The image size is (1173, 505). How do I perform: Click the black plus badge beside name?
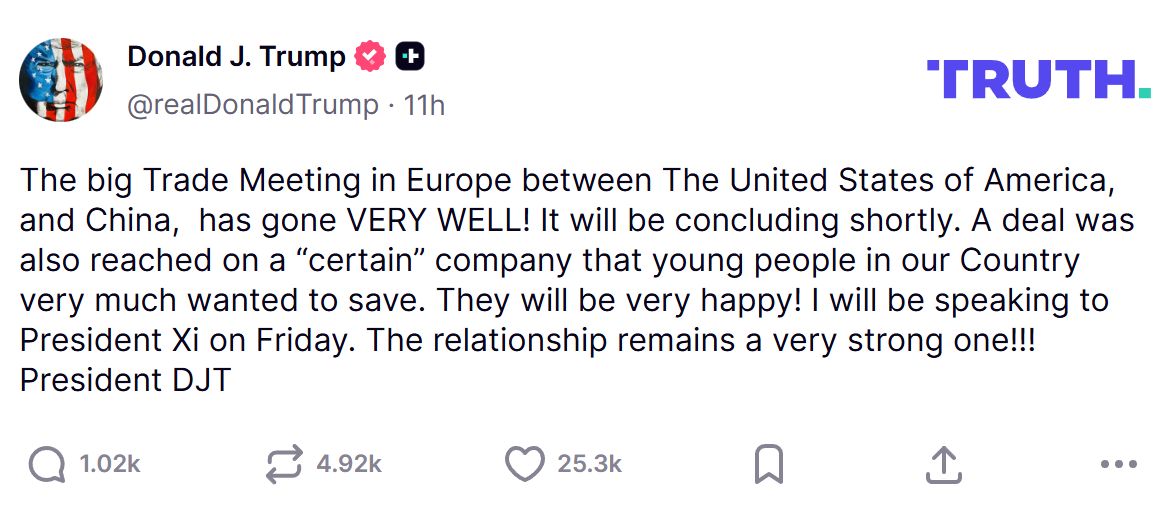[x=410, y=57]
